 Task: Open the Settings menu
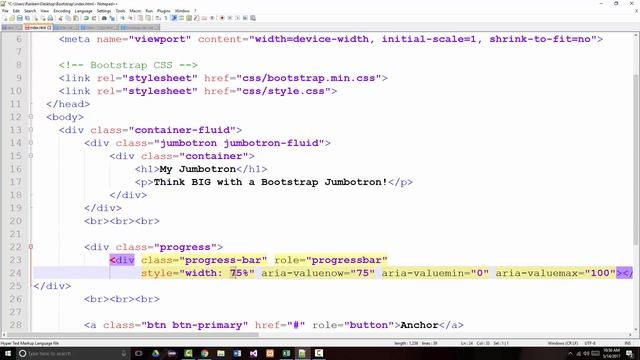click(x=104, y=11)
